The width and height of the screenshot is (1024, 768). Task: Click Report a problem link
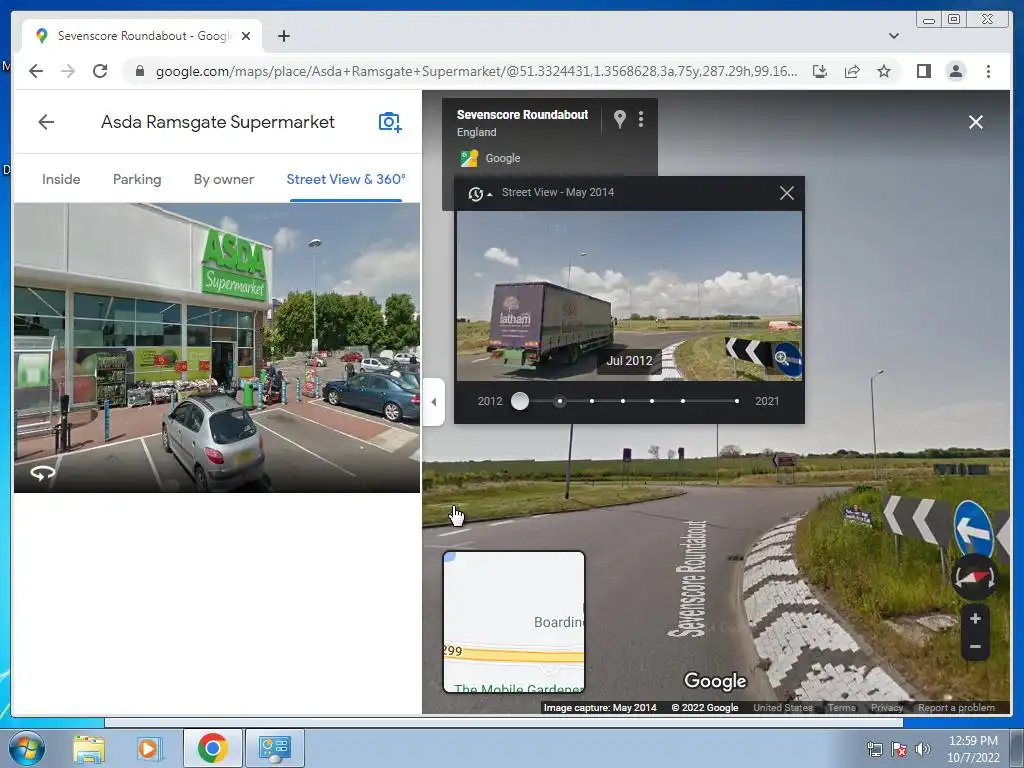pos(956,707)
